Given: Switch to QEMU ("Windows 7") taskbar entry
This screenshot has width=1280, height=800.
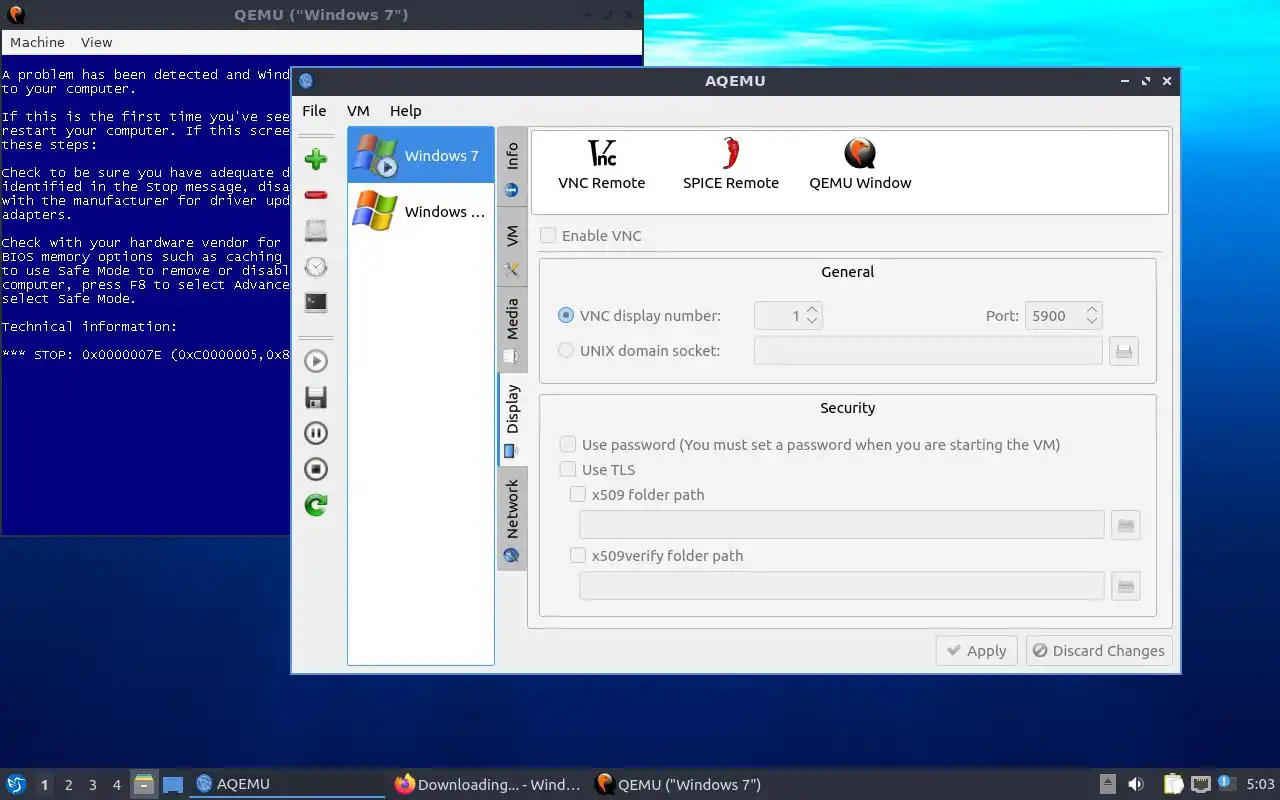Looking at the screenshot, I should 688,784.
